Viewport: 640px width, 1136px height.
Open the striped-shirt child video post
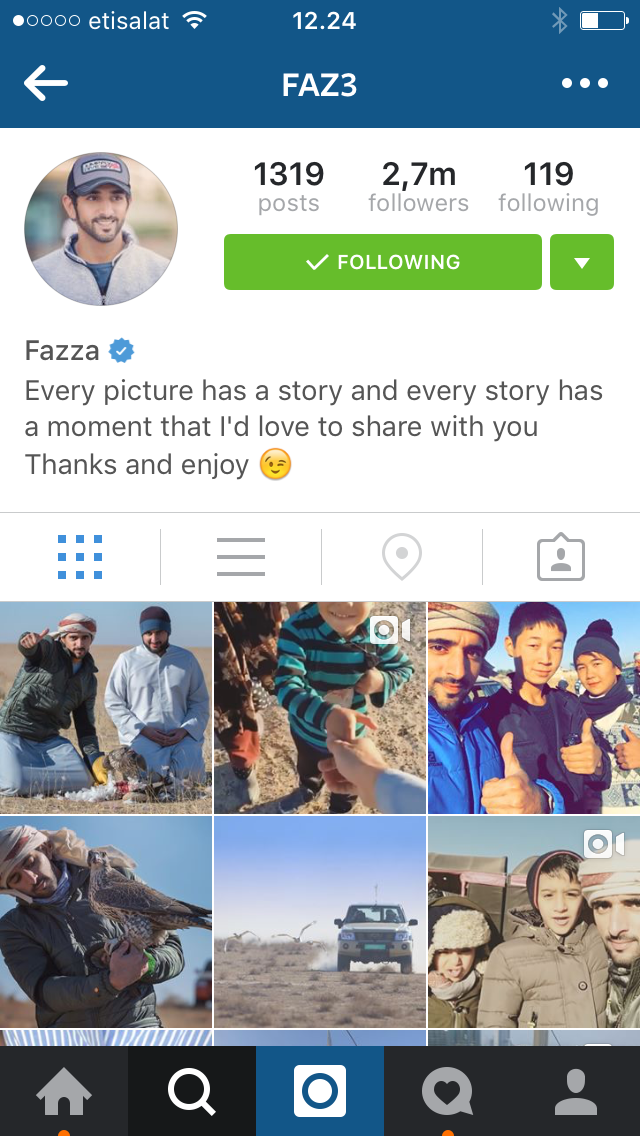[320, 708]
